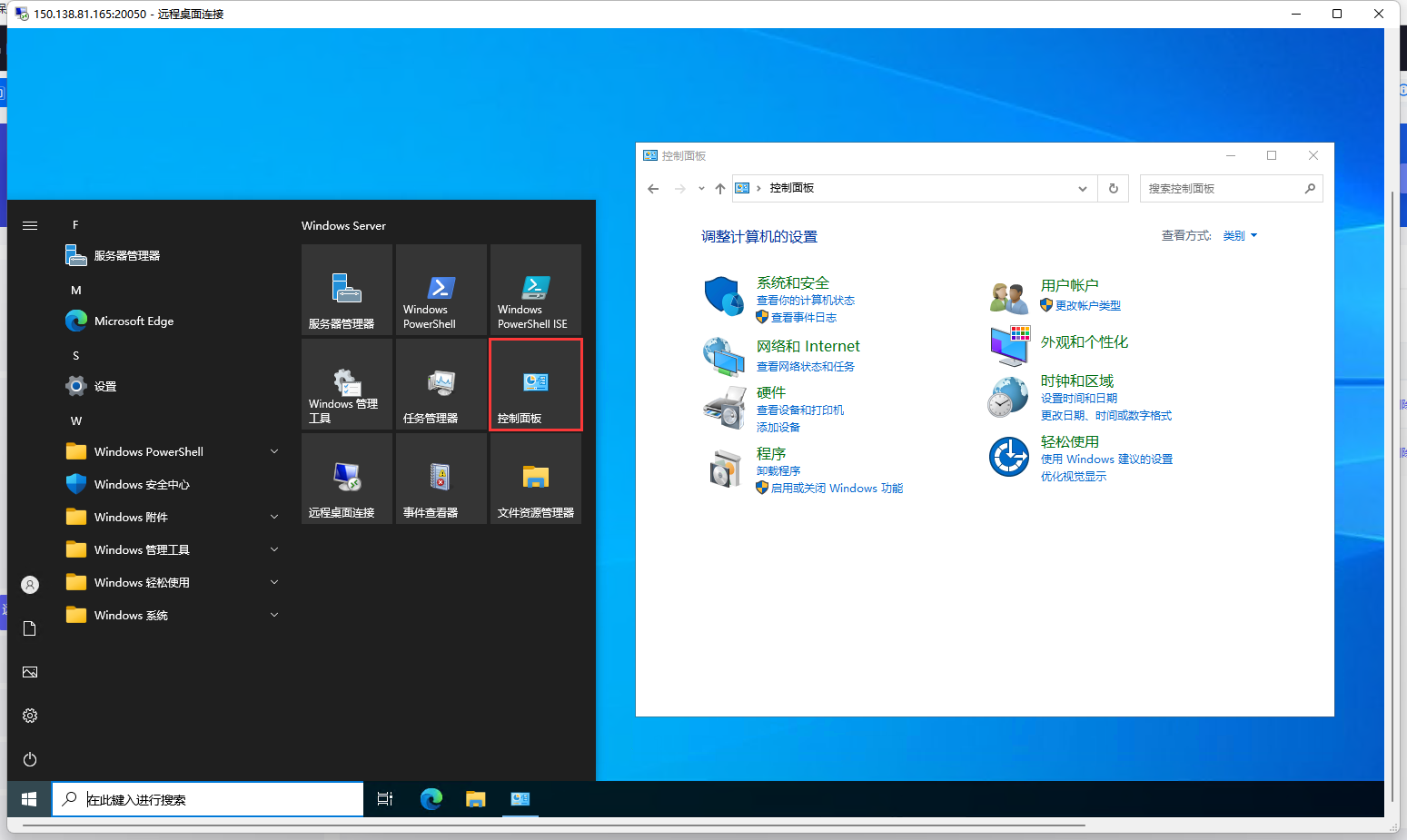Image resolution: width=1407 pixels, height=840 pixels.
Task: Click the 时钟和区域 clock globe icon
Action: tap(1008, 398)
